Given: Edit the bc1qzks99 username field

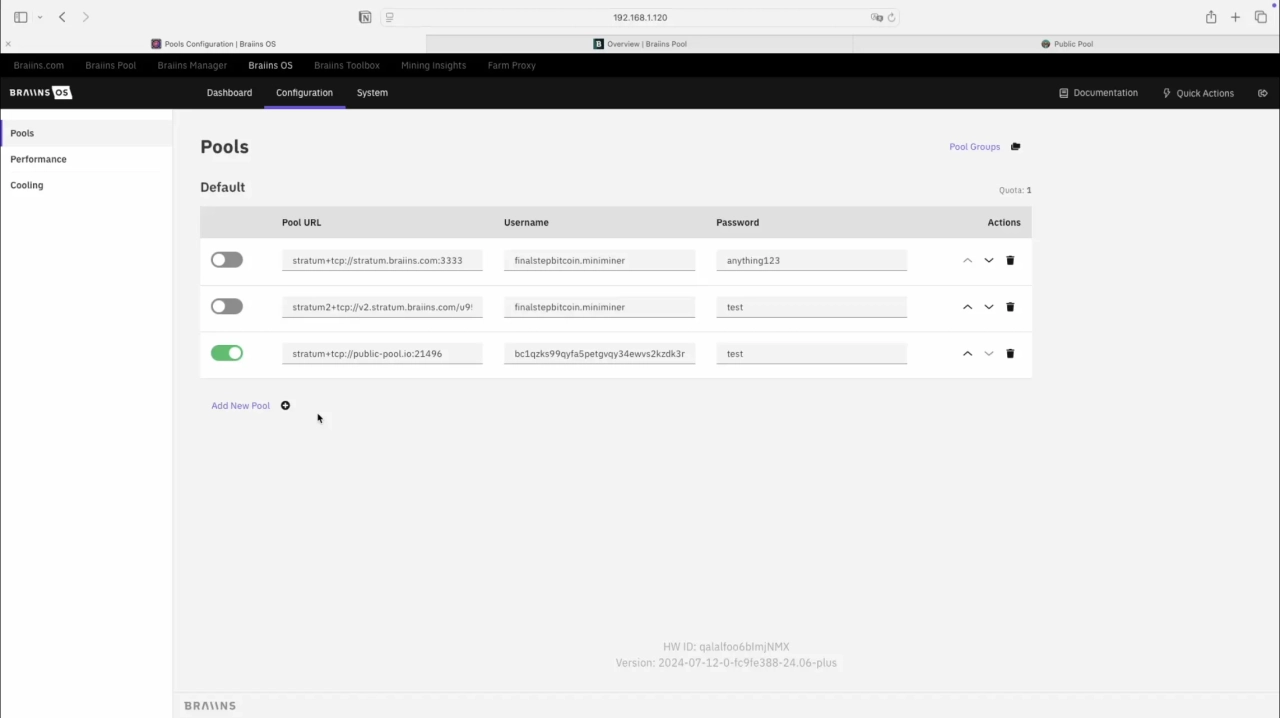Looking at the screenshot, I should pos(599,353).
